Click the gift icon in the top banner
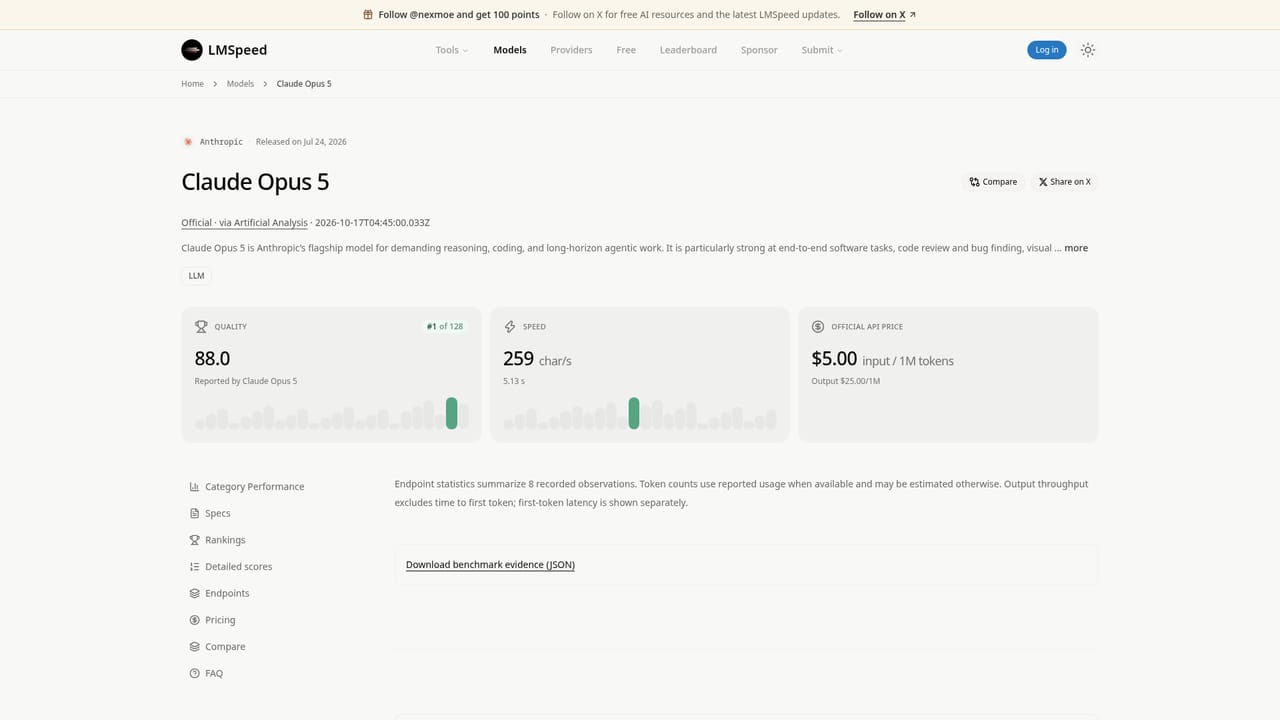Screen dimensions: 1280x720 pyautogui.click(x=368, y=15)
